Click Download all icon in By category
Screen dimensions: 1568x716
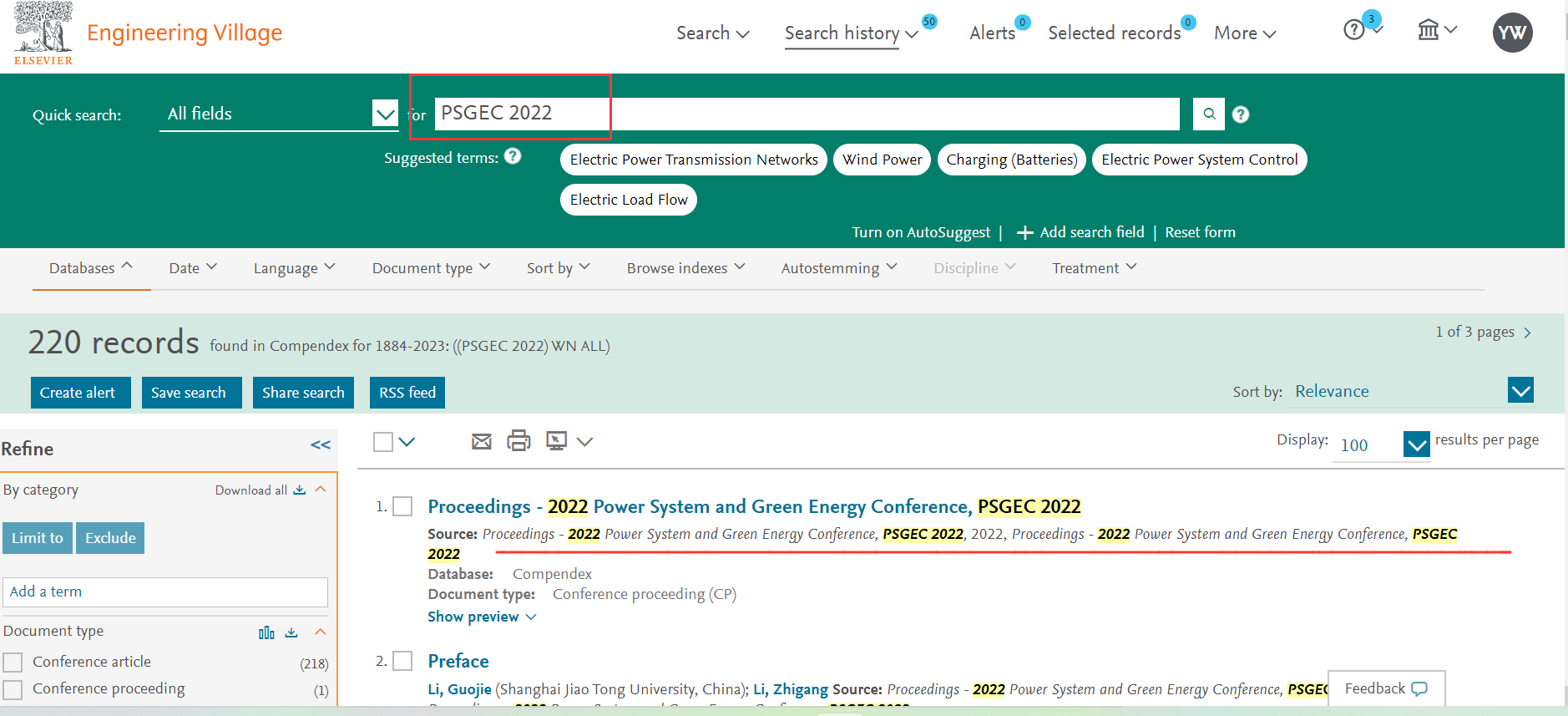click(299, 490)
